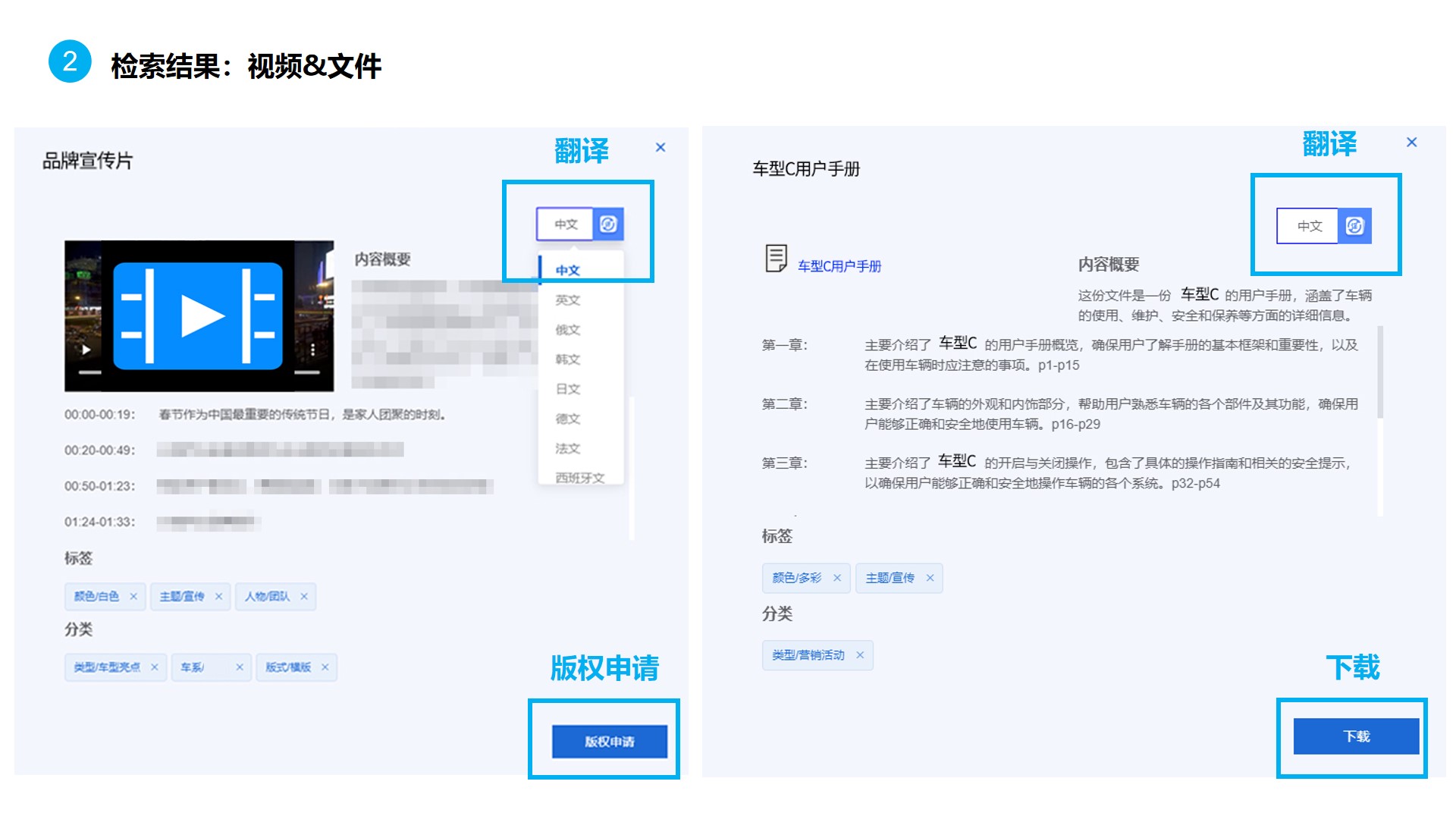
Task: Remove the 版式/横版 category
Action: click(325, 667)
